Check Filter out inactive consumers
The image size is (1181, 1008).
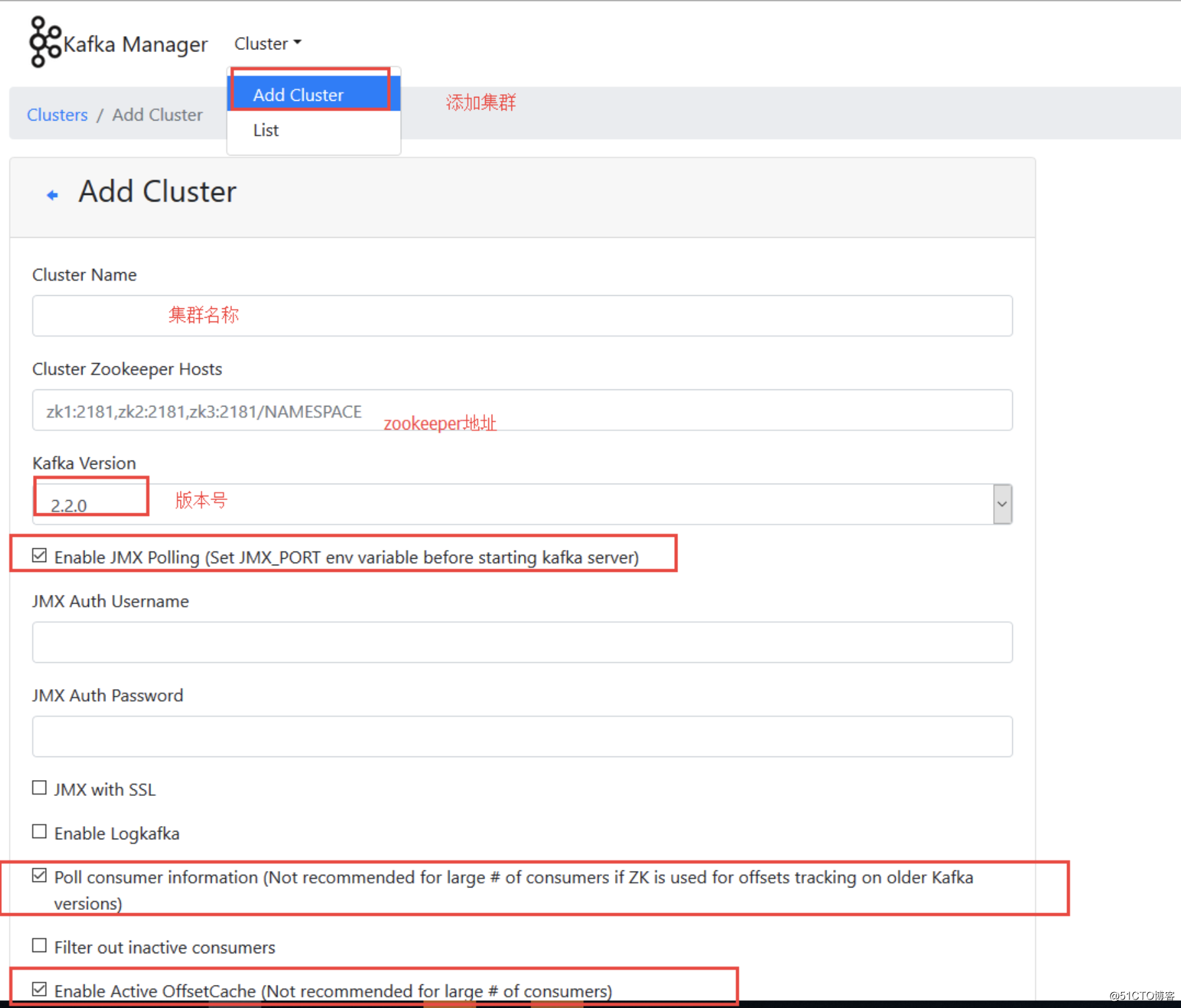(x=39, y=945)
